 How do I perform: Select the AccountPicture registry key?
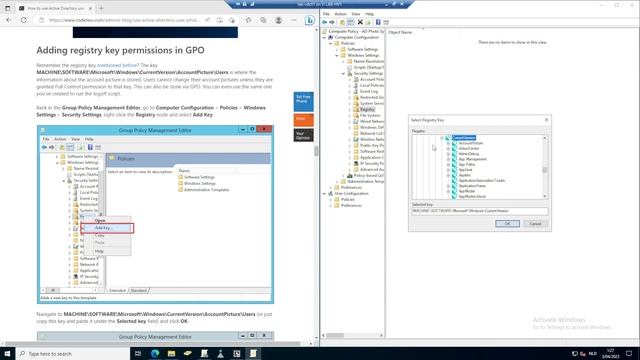[471, 143]
